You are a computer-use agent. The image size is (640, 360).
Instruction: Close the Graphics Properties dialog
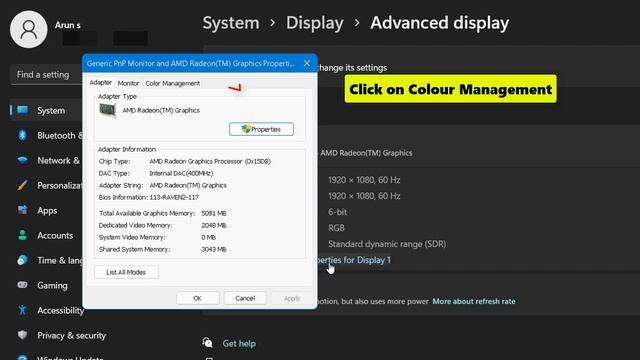click(307, 63)
